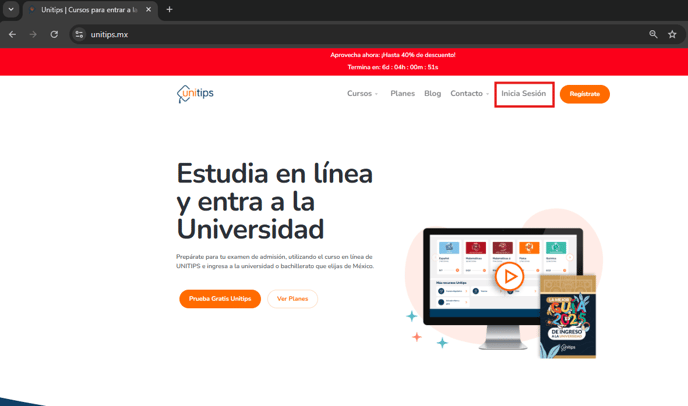Viewport: 688px width, 406px height.
Task: Open a new browser tab
Action: [169, 10]
